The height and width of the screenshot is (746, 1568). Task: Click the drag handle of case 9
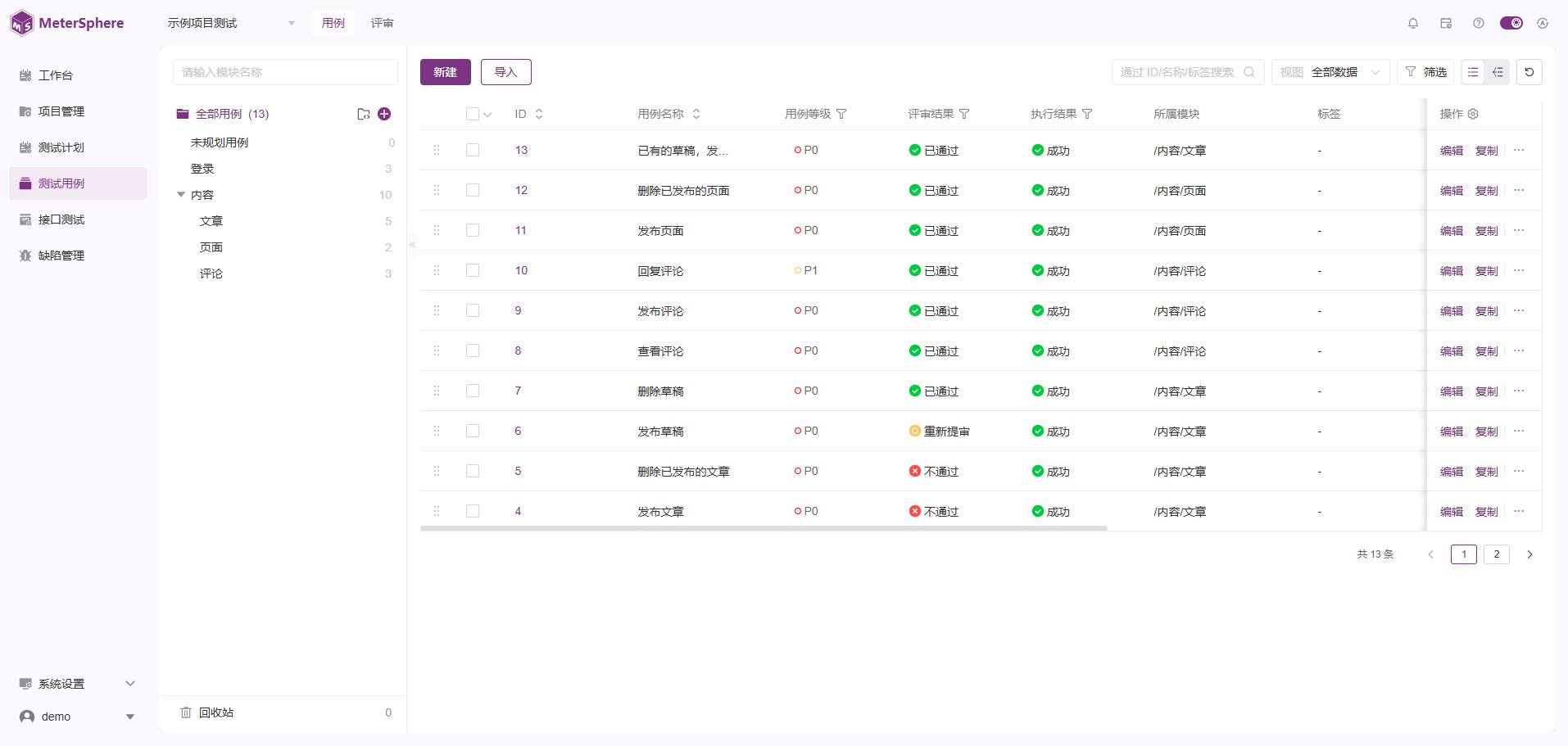437,310
